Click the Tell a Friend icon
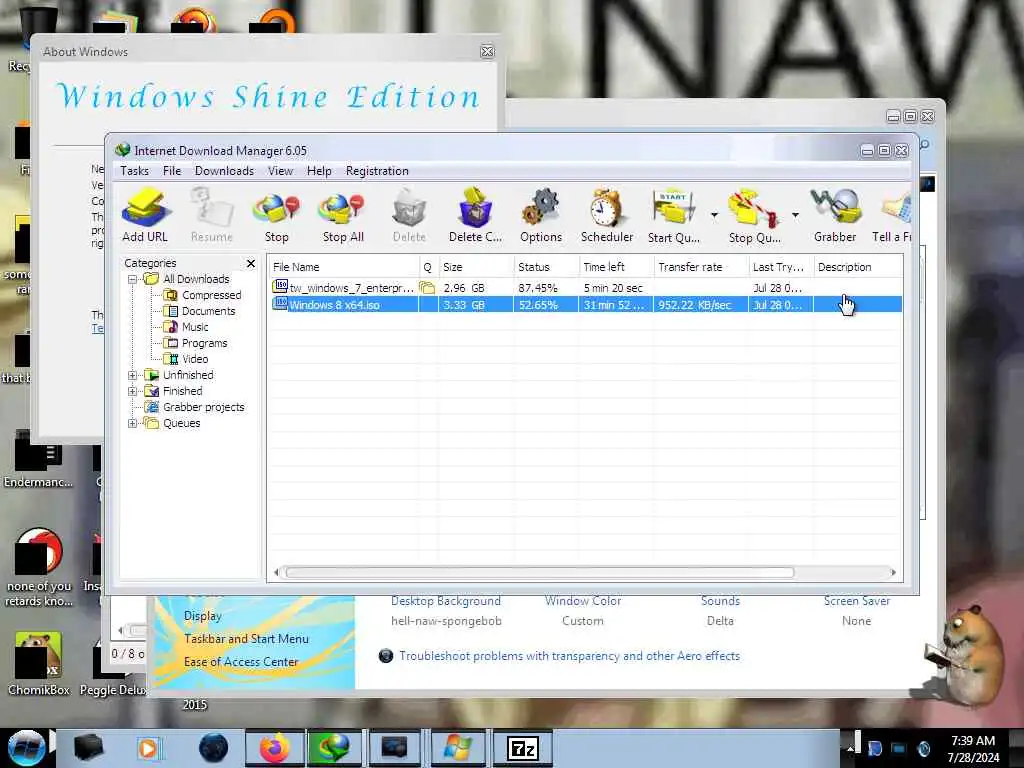The width and height of the screenshot is (1024, 768). pos(892,216)
